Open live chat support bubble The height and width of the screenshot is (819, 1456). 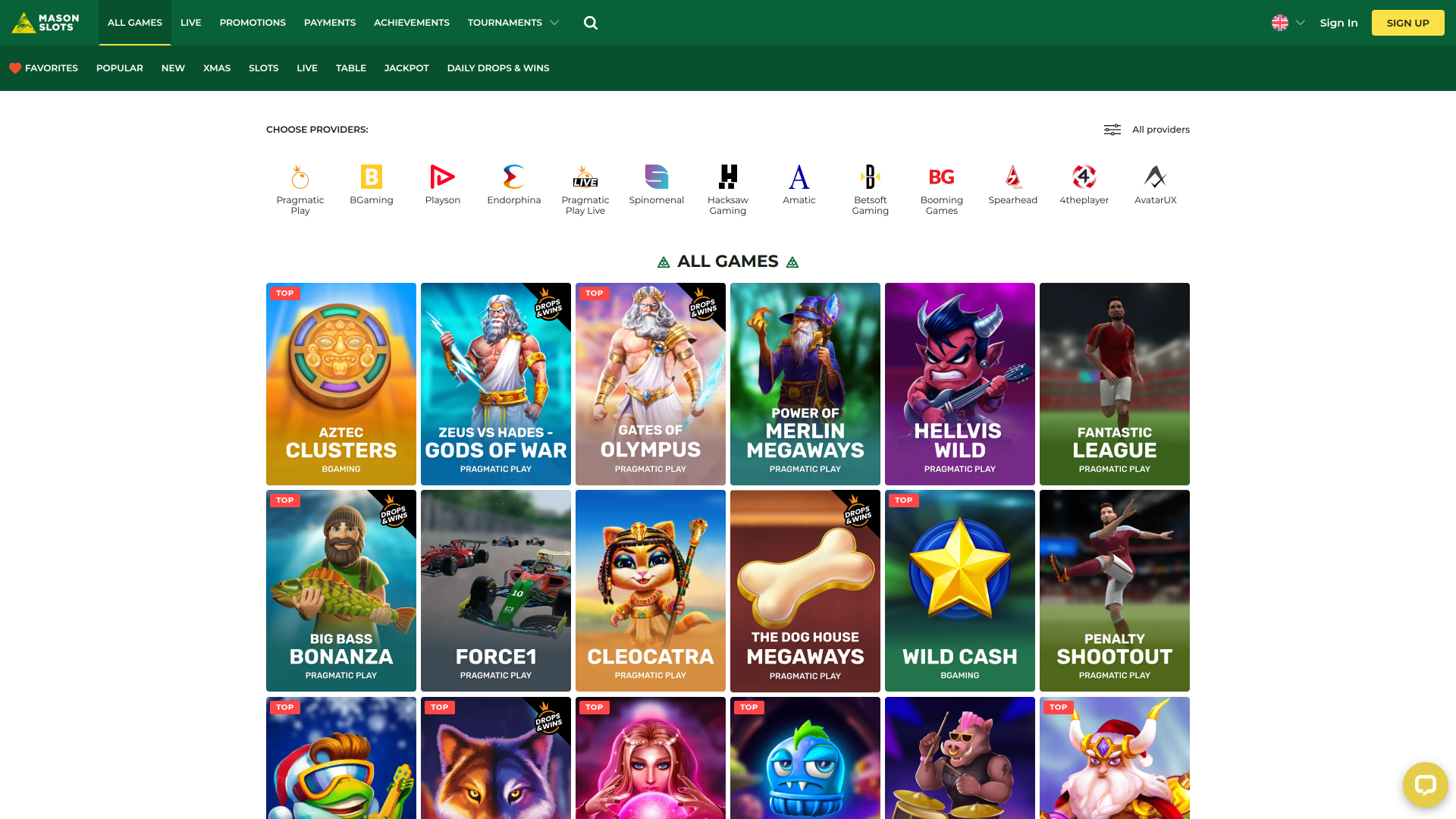click(x=1426, y=785)
